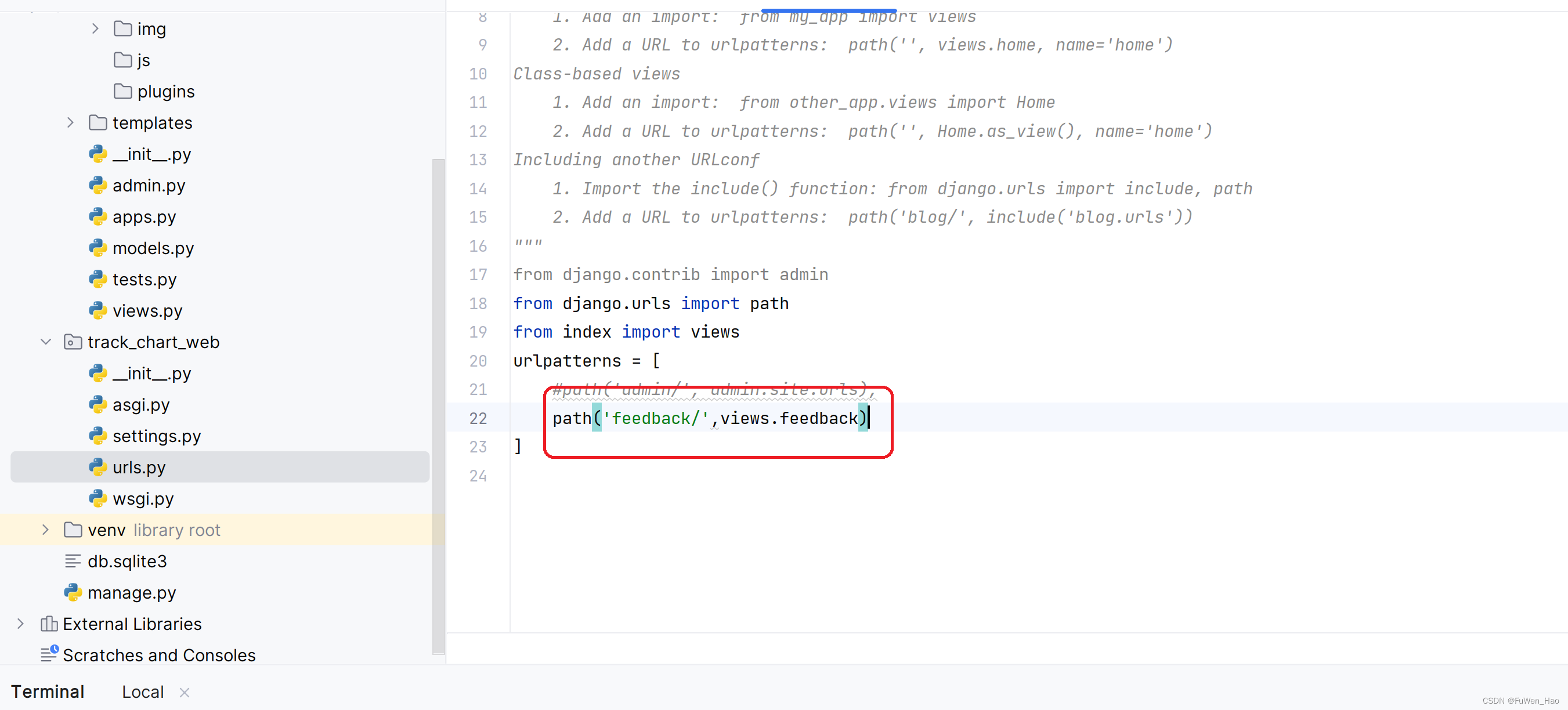Expand the External Libraries section
Viewport: 1568px width, 710px height.
(20, 623)
